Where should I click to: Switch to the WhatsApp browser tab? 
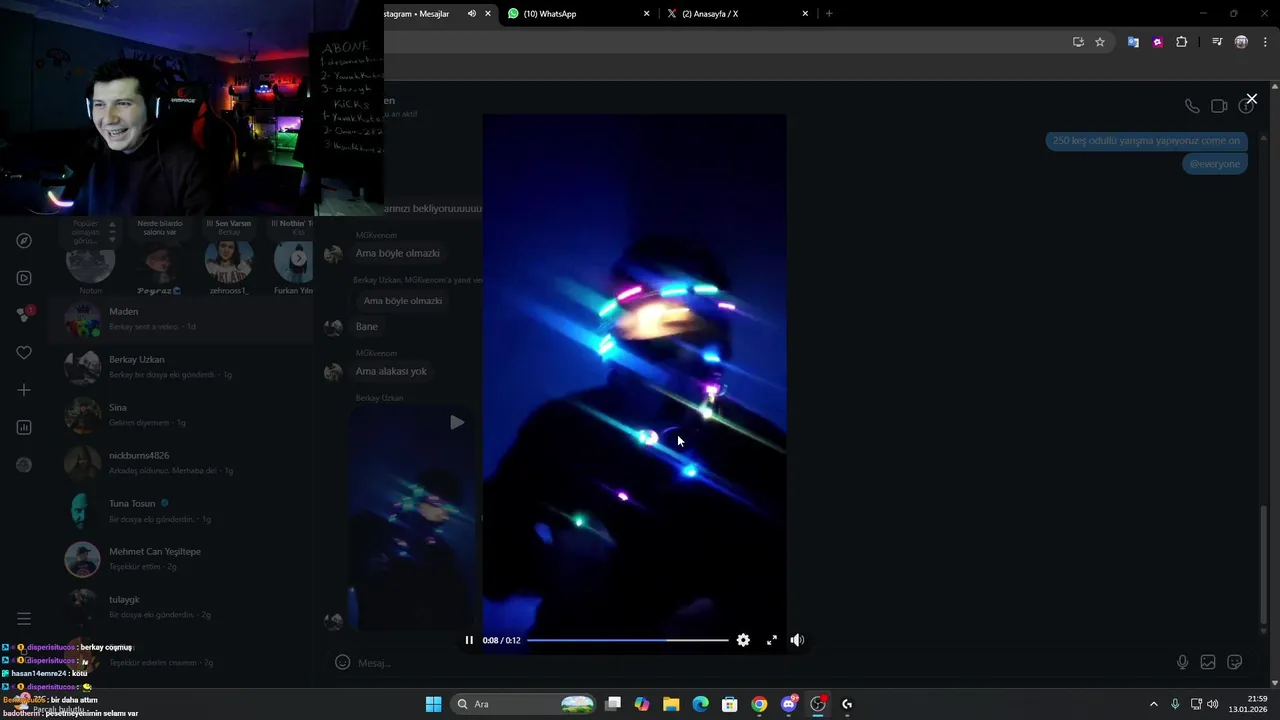(x=578, y=13)
